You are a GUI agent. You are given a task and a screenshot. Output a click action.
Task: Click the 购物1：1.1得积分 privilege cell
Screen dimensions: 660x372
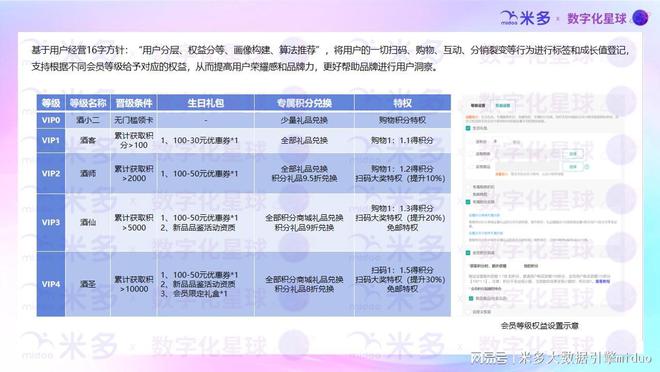point(402,141)
